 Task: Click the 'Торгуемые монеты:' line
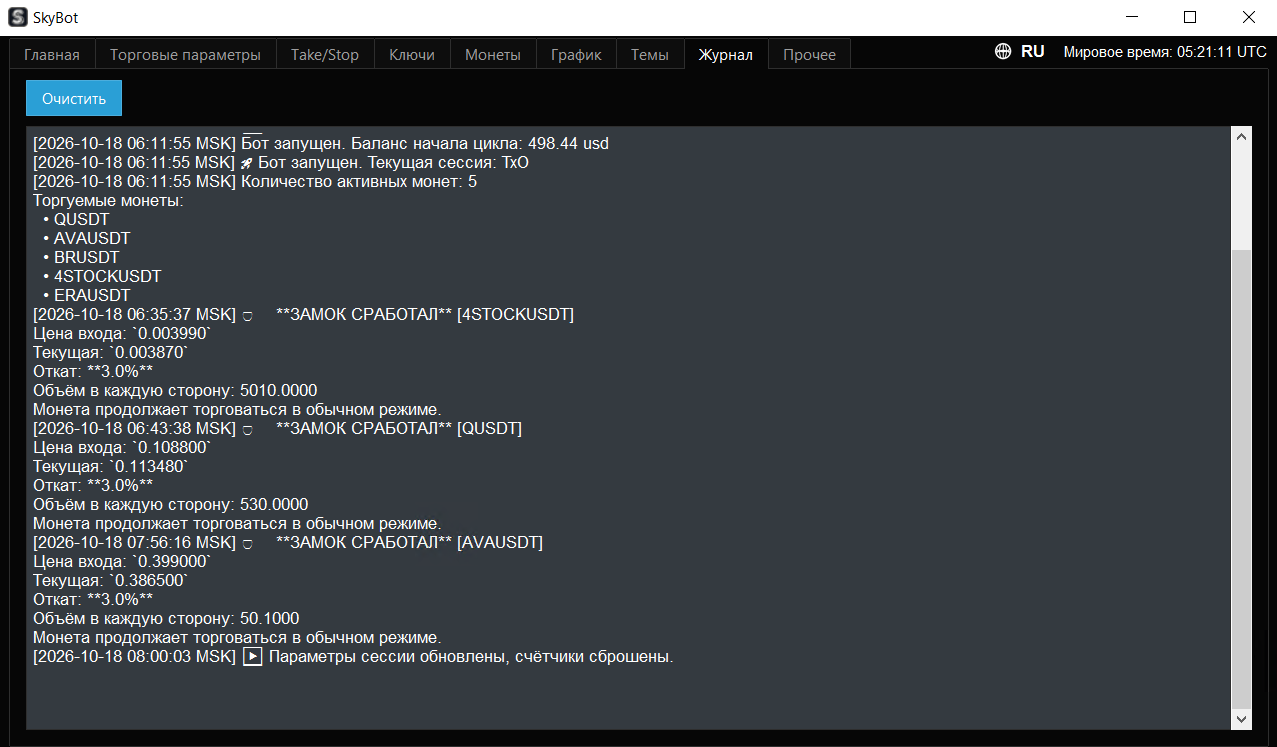[109, 201]
